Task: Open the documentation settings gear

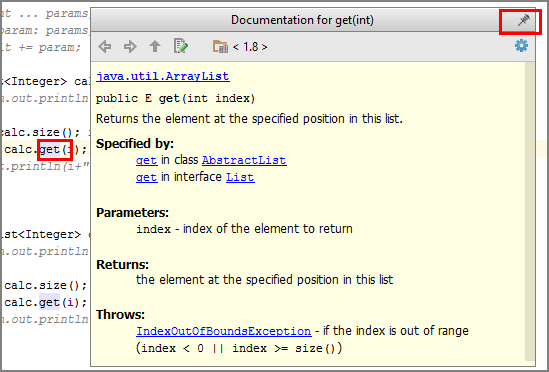Action: click(x=521, y=46)
